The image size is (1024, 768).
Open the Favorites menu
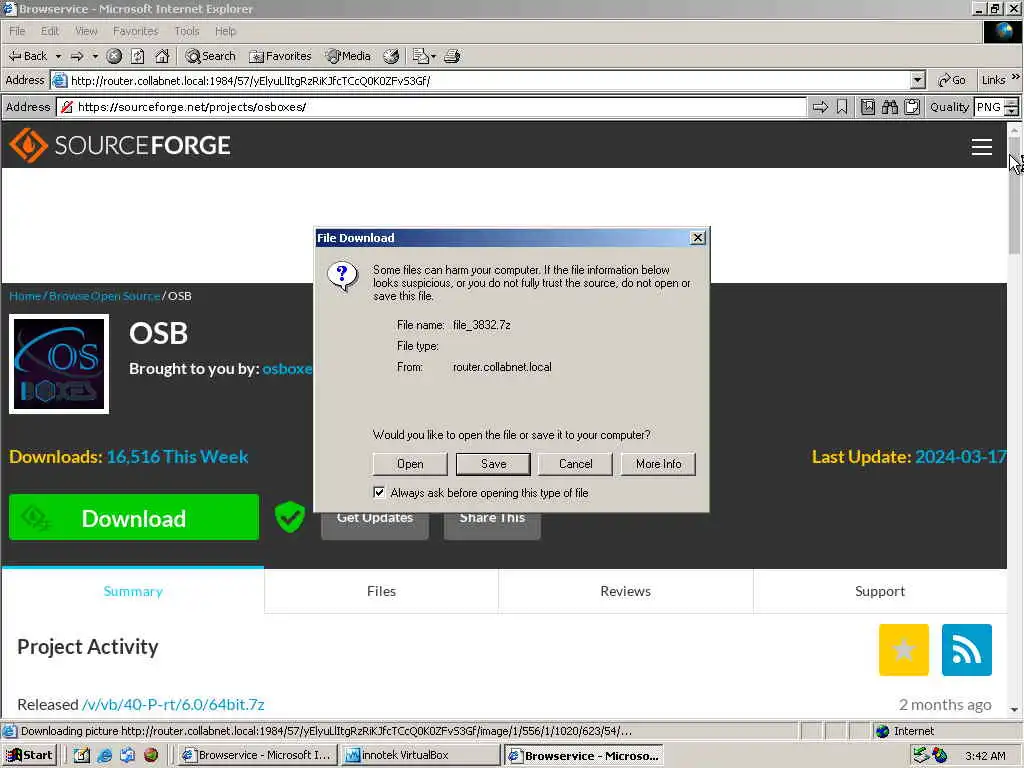[135, 31]
